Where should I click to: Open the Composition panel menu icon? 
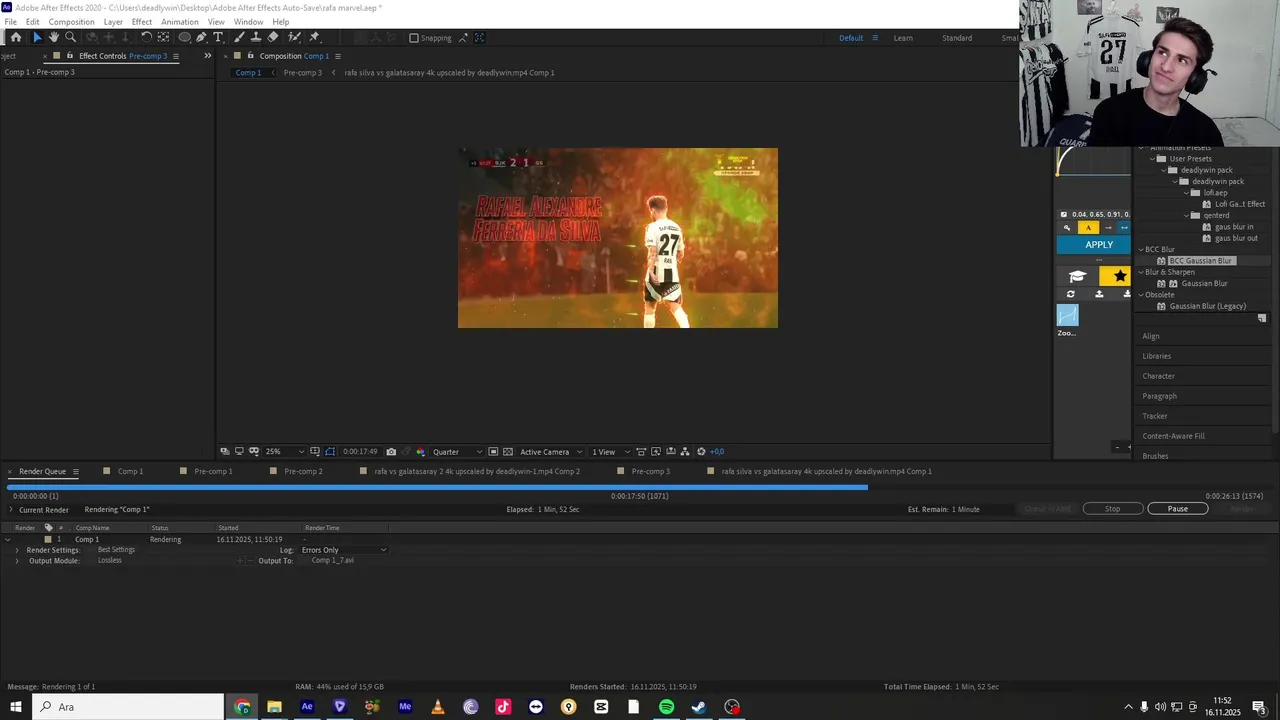coord(338,56)
